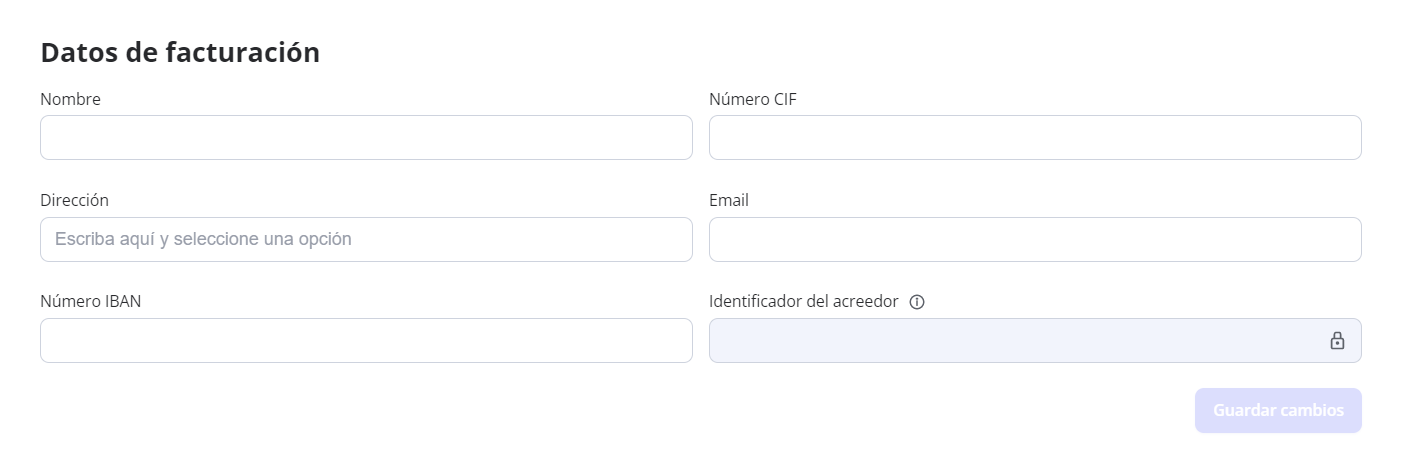Click the info icon beside Identificador del acreedor
Screen dimensions: 1405x465
coord(917,302)
